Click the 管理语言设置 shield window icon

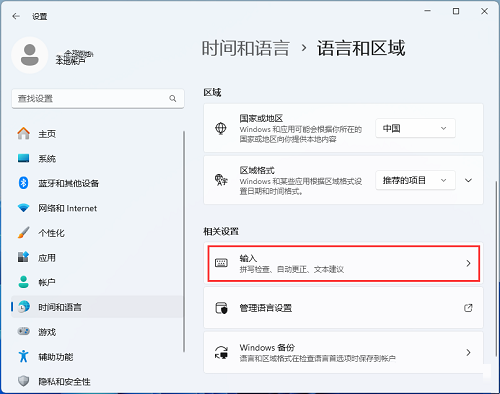[221, 308]
